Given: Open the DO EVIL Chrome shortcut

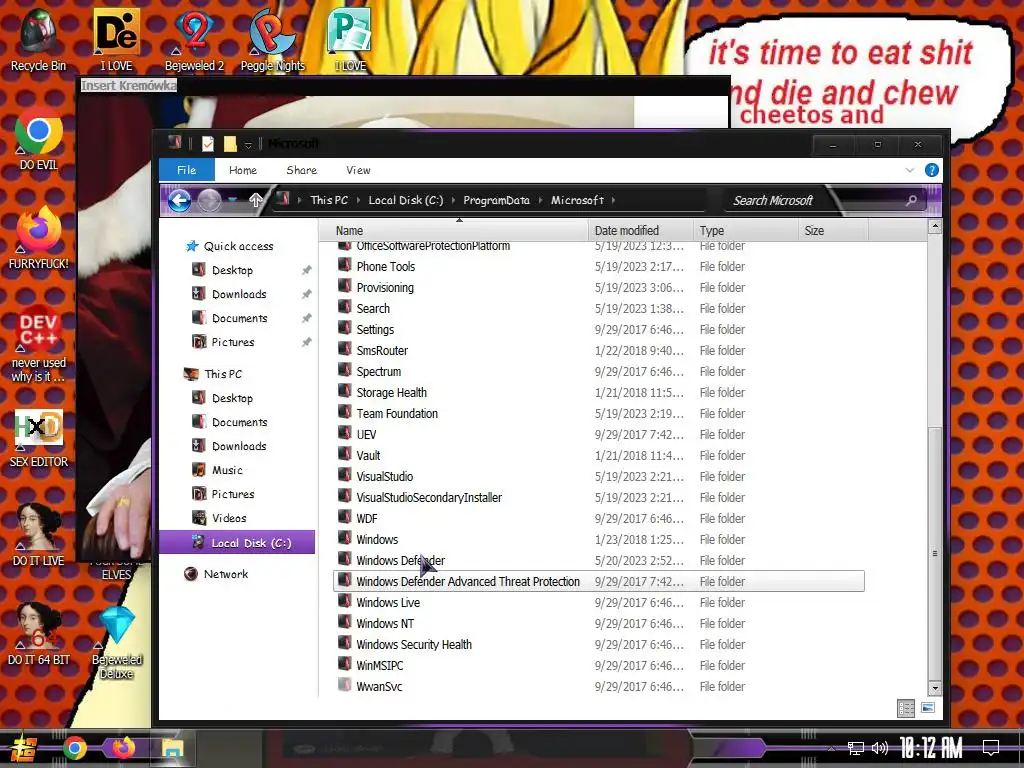Looking at the screenshot, I should tap(38, 140).
